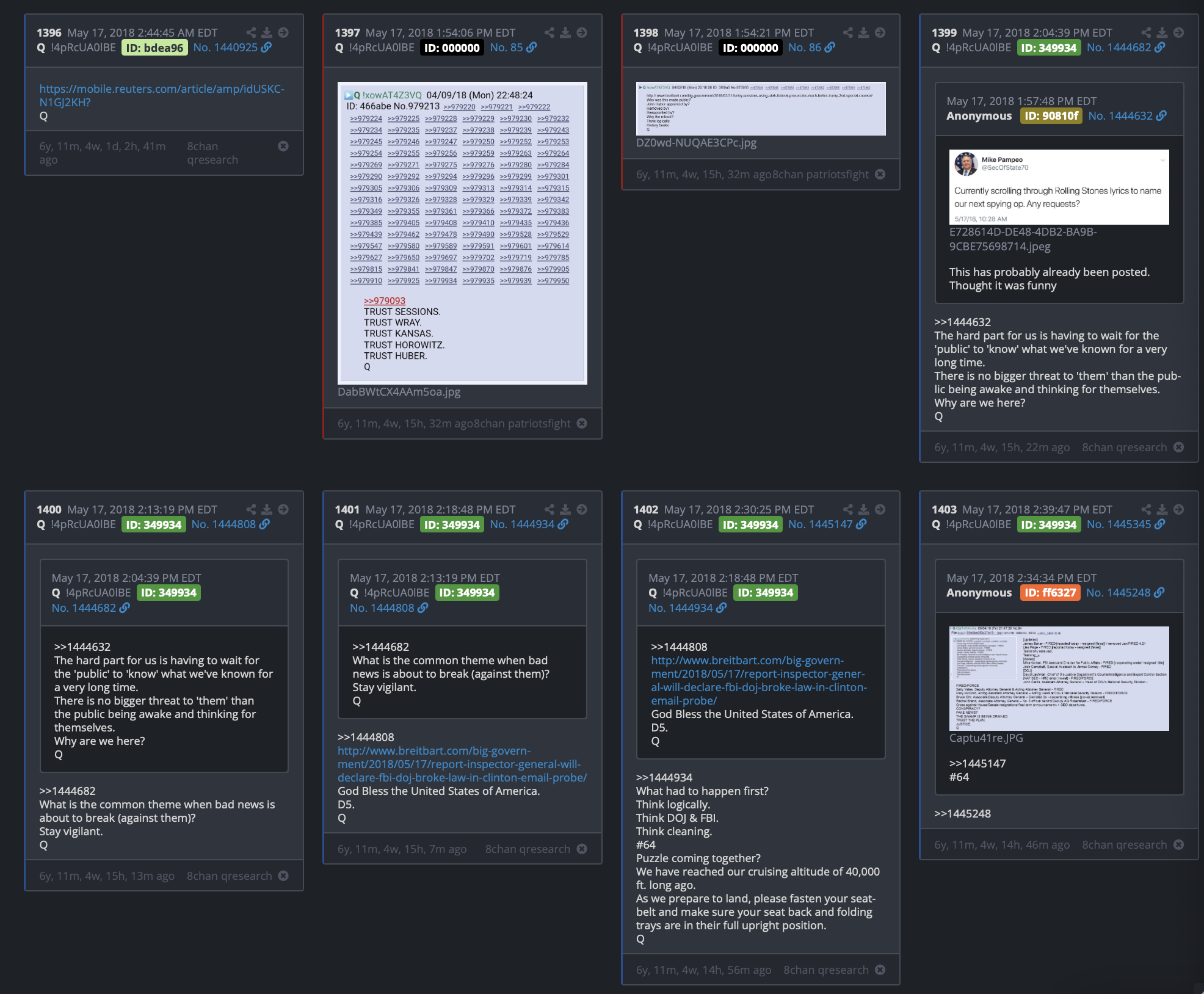Click ID: 90810f badge in post 1399 quote
This screenshot has width=1204, height=994.
[x=1051, y=116]
